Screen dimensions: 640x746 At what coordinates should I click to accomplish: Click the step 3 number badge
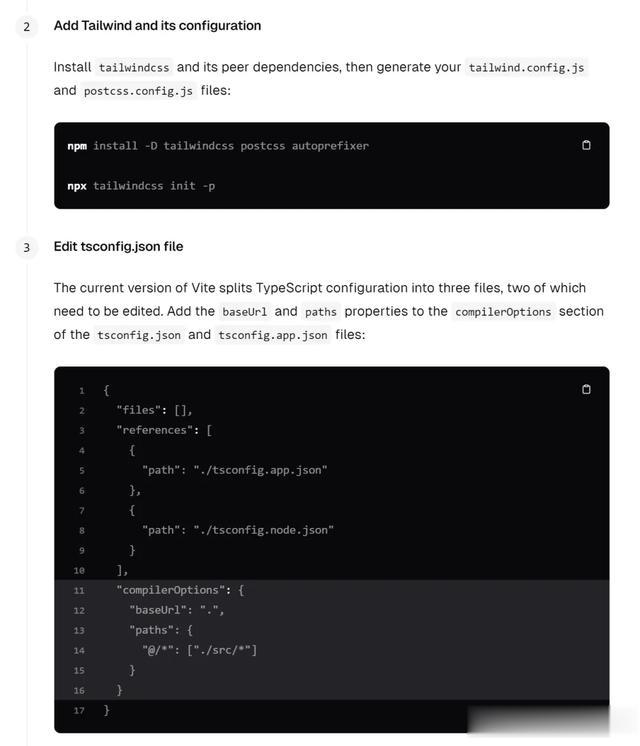(x=27, y=247)
